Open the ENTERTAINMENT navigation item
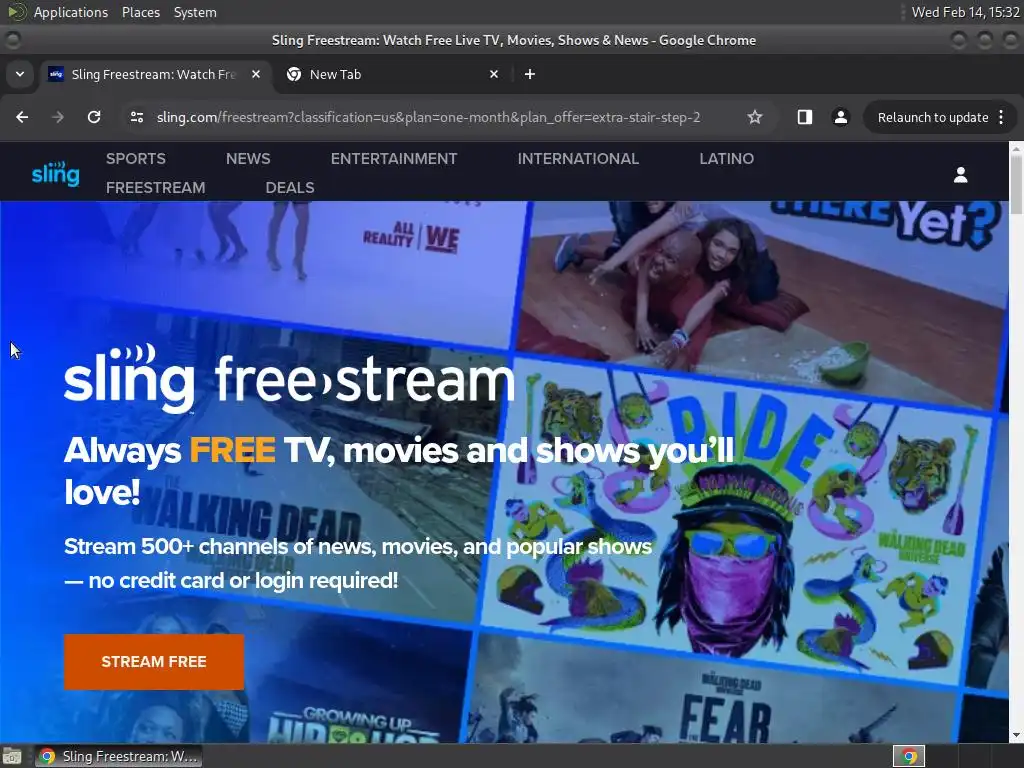Viewport: 1024px width, 768px height. pos(394,159)
